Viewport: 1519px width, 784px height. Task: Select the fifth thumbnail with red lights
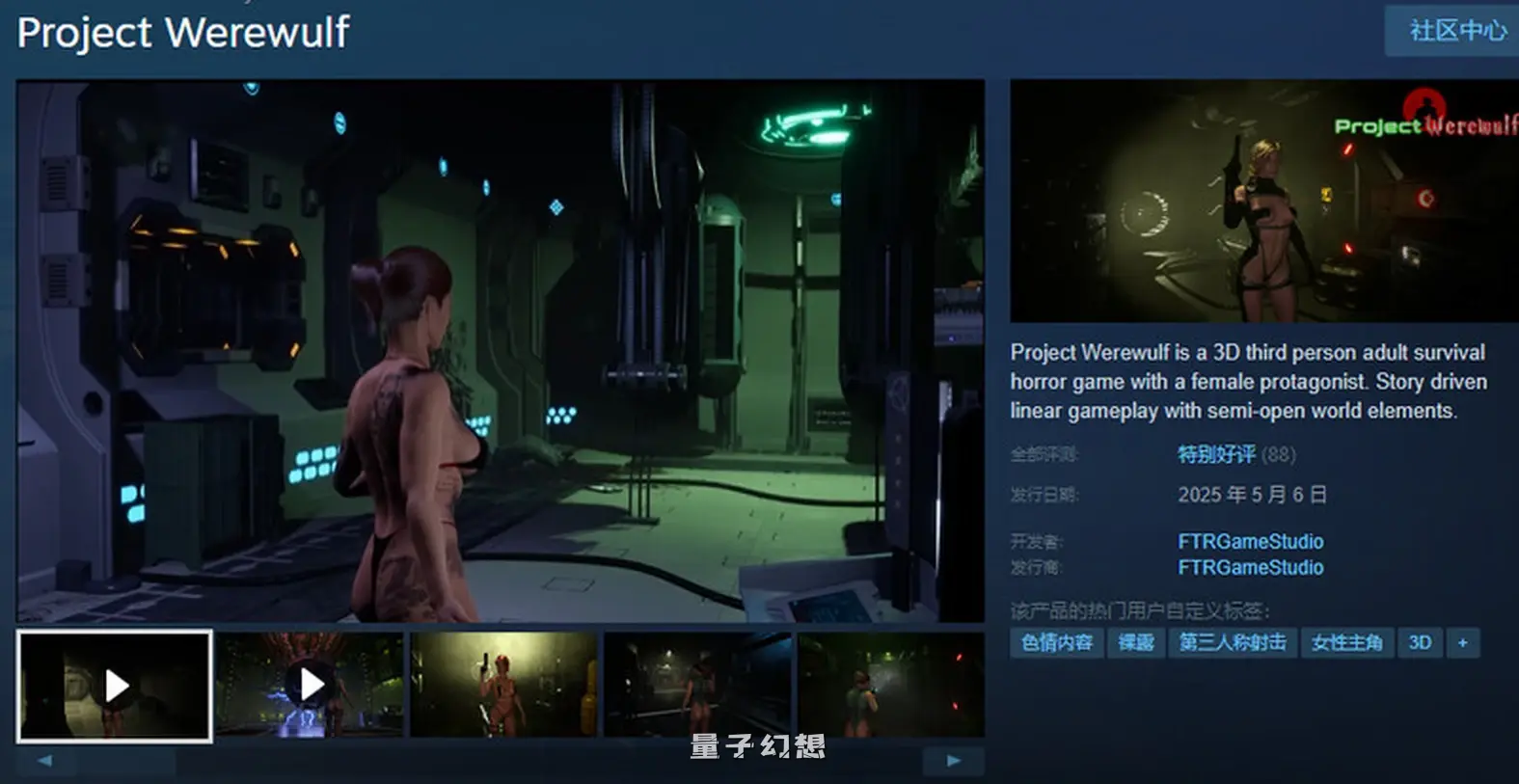891,685
